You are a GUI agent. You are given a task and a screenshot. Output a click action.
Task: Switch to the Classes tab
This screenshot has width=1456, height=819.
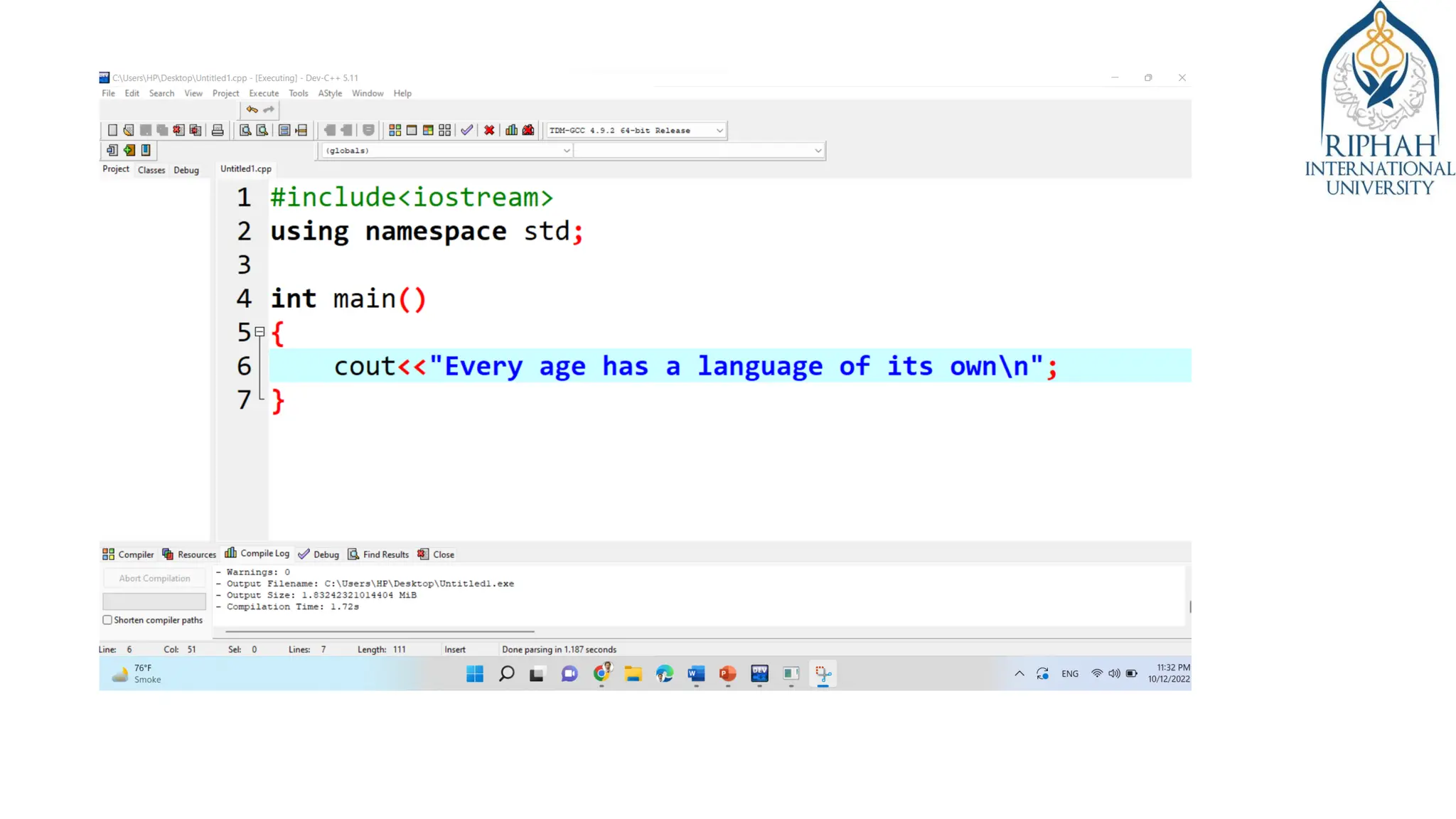coord(151,170)
